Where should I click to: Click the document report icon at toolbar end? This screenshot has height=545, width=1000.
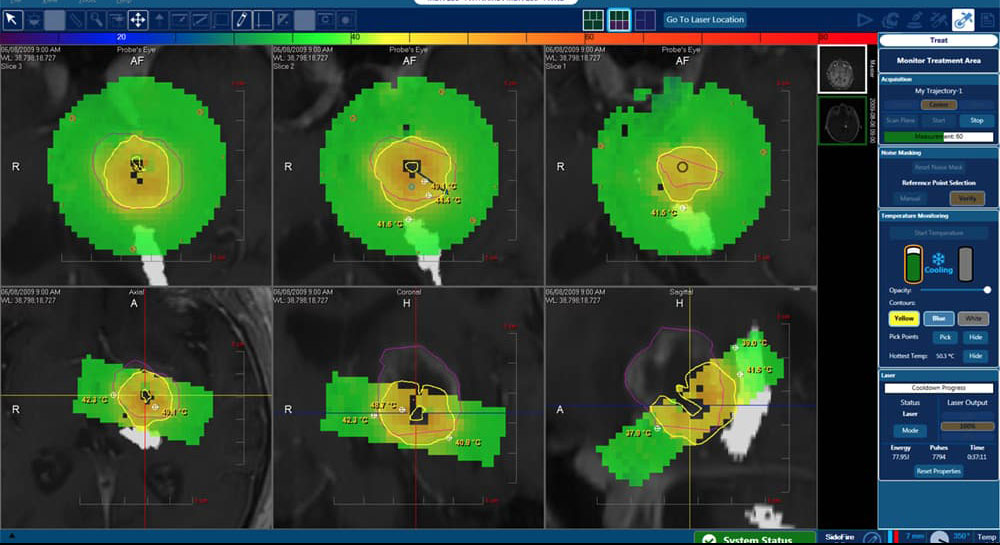tap(987, 20)
